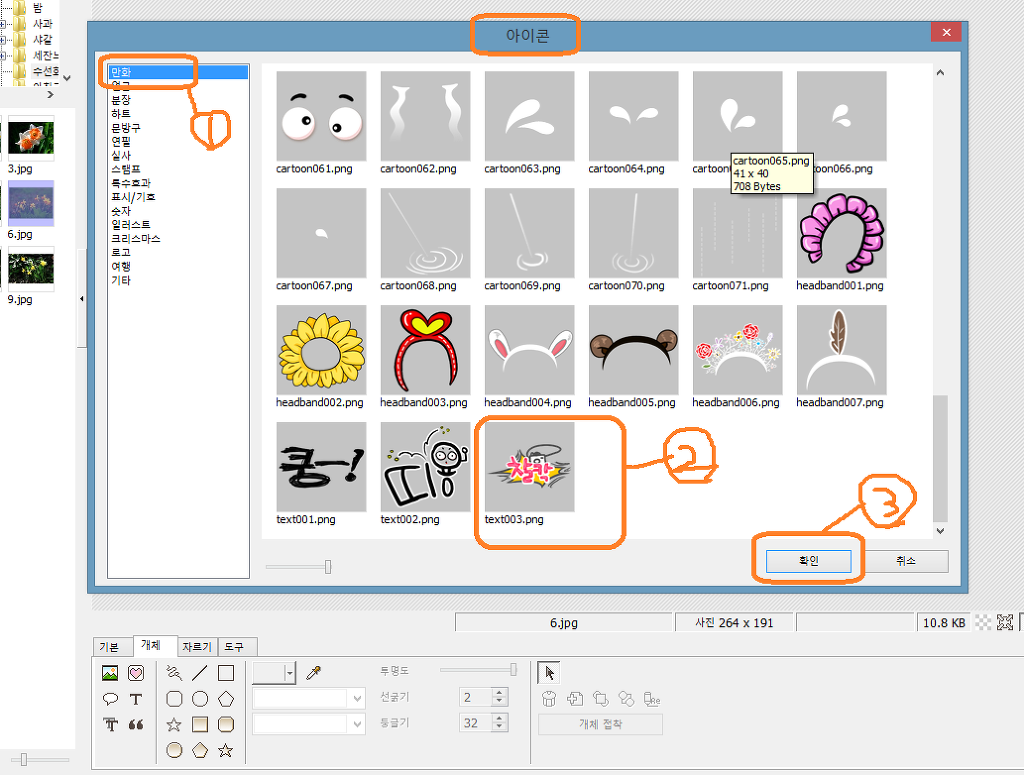Select the outline pentagon shape tool
This screenshot has height=775, width=1024.
click(226, 699)
